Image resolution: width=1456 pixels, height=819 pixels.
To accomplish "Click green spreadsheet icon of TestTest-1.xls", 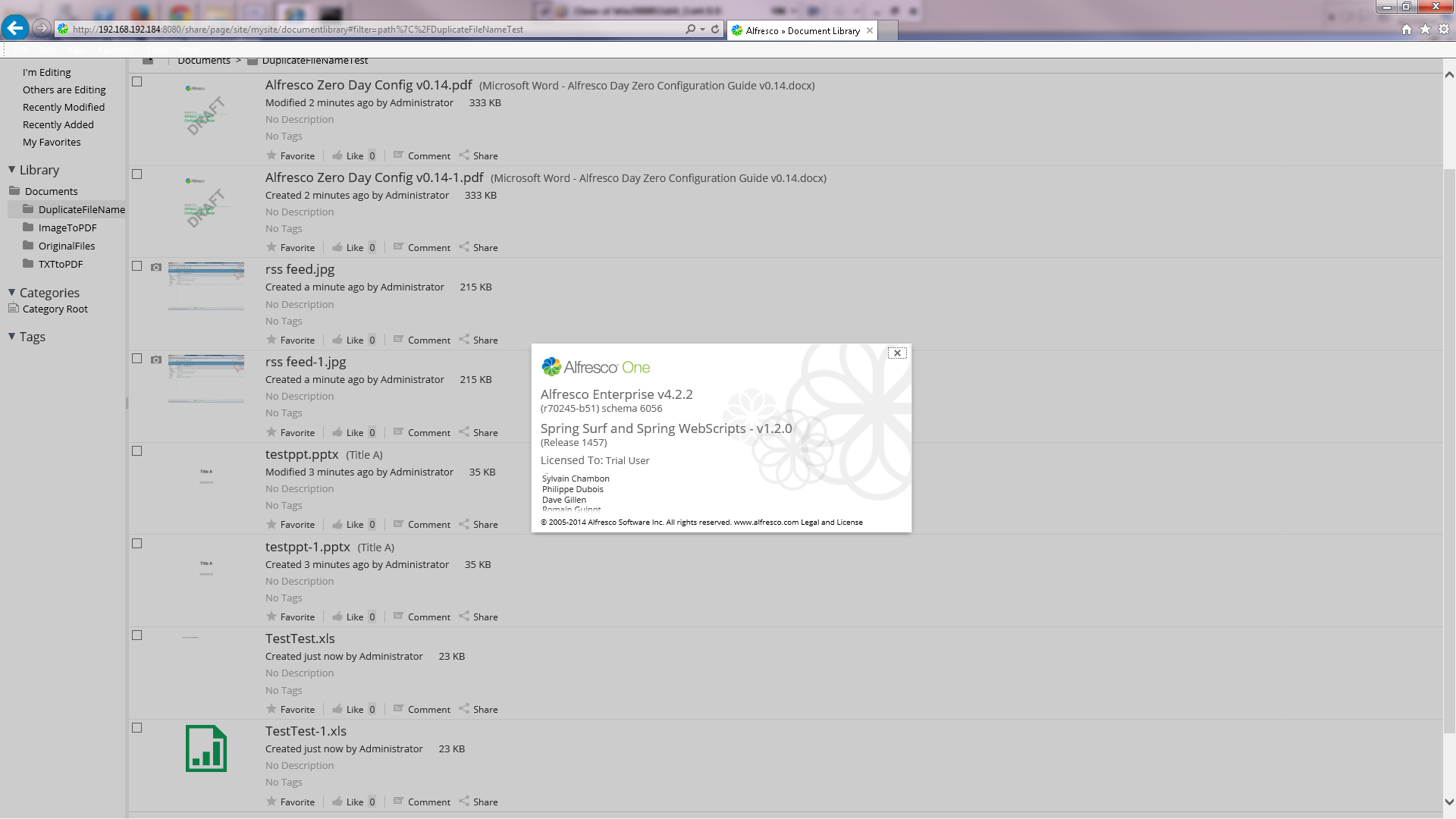I will pos(206,748).
